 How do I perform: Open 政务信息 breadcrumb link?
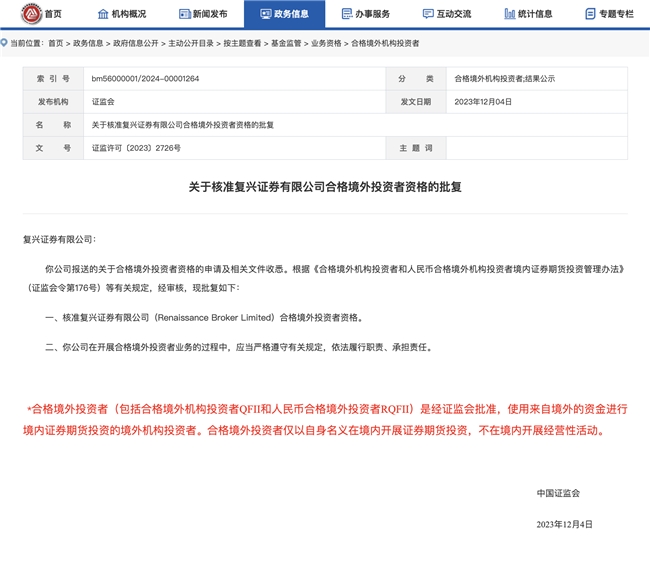[x=88, y=43]
